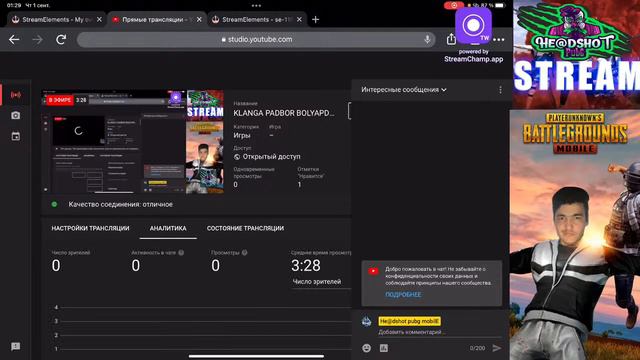The width and height of the screenshot is (640, 360).
Task: Click the StreamChamp recording button icon
Action: (473, 25)
